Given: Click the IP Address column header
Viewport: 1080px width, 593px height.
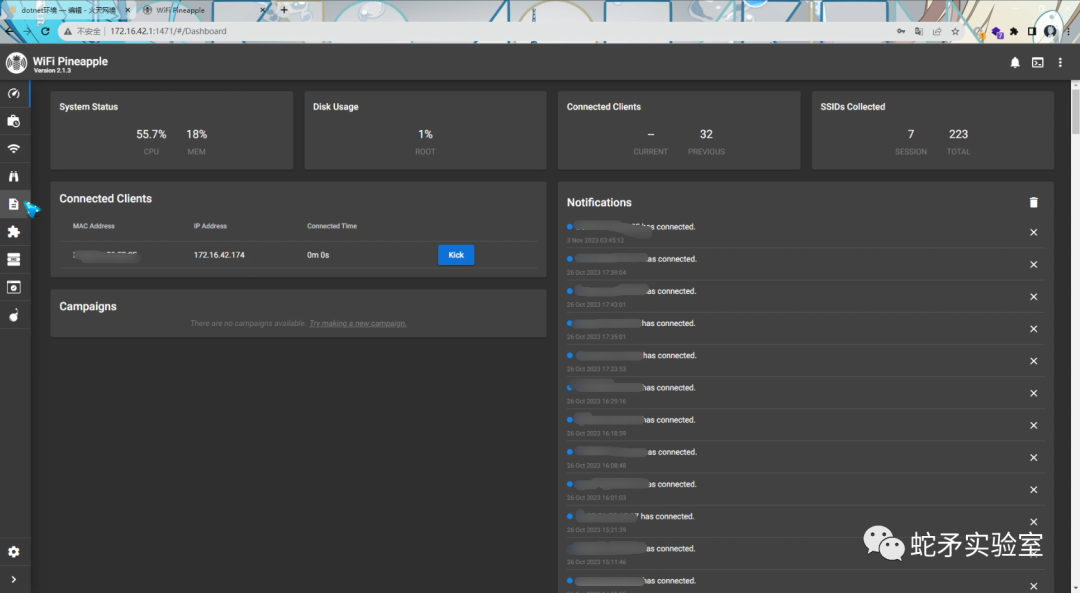Looking at the screenshot, I should click(x=210, y=226).
